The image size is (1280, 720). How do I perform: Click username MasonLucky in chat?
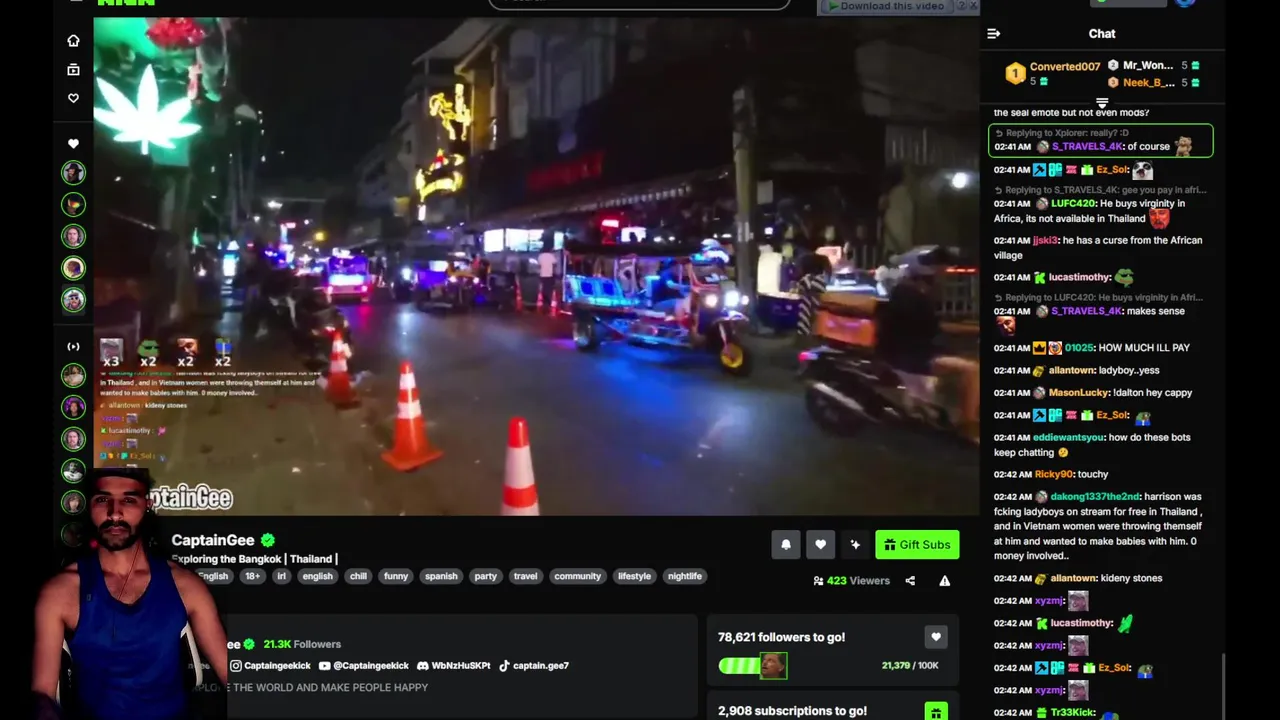(x=1078, y=393)
